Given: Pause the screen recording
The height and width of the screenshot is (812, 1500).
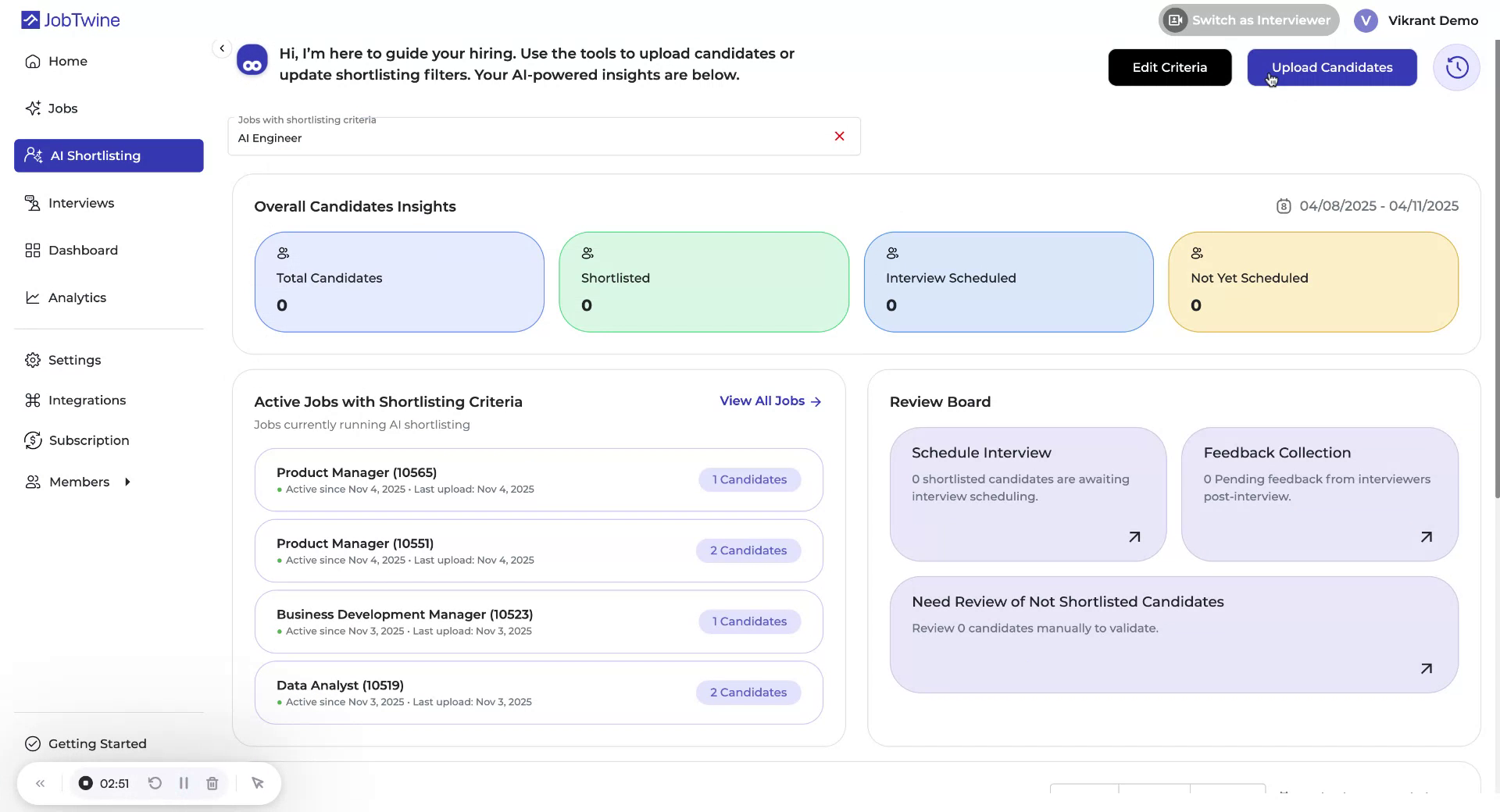Looking at the screenshot, I should point(184,783).
